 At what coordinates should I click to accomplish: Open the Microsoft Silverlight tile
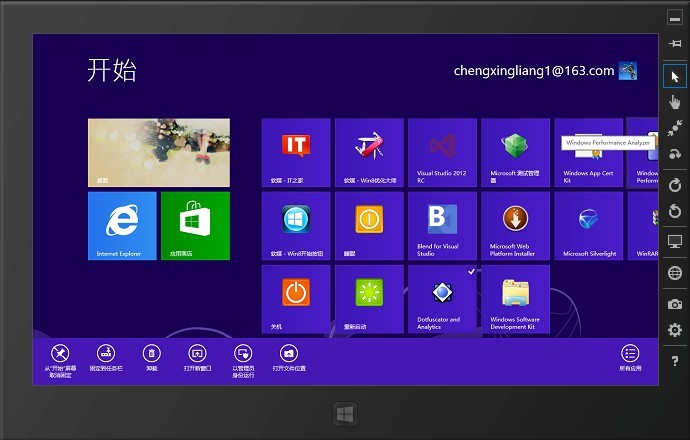point(588,226)
